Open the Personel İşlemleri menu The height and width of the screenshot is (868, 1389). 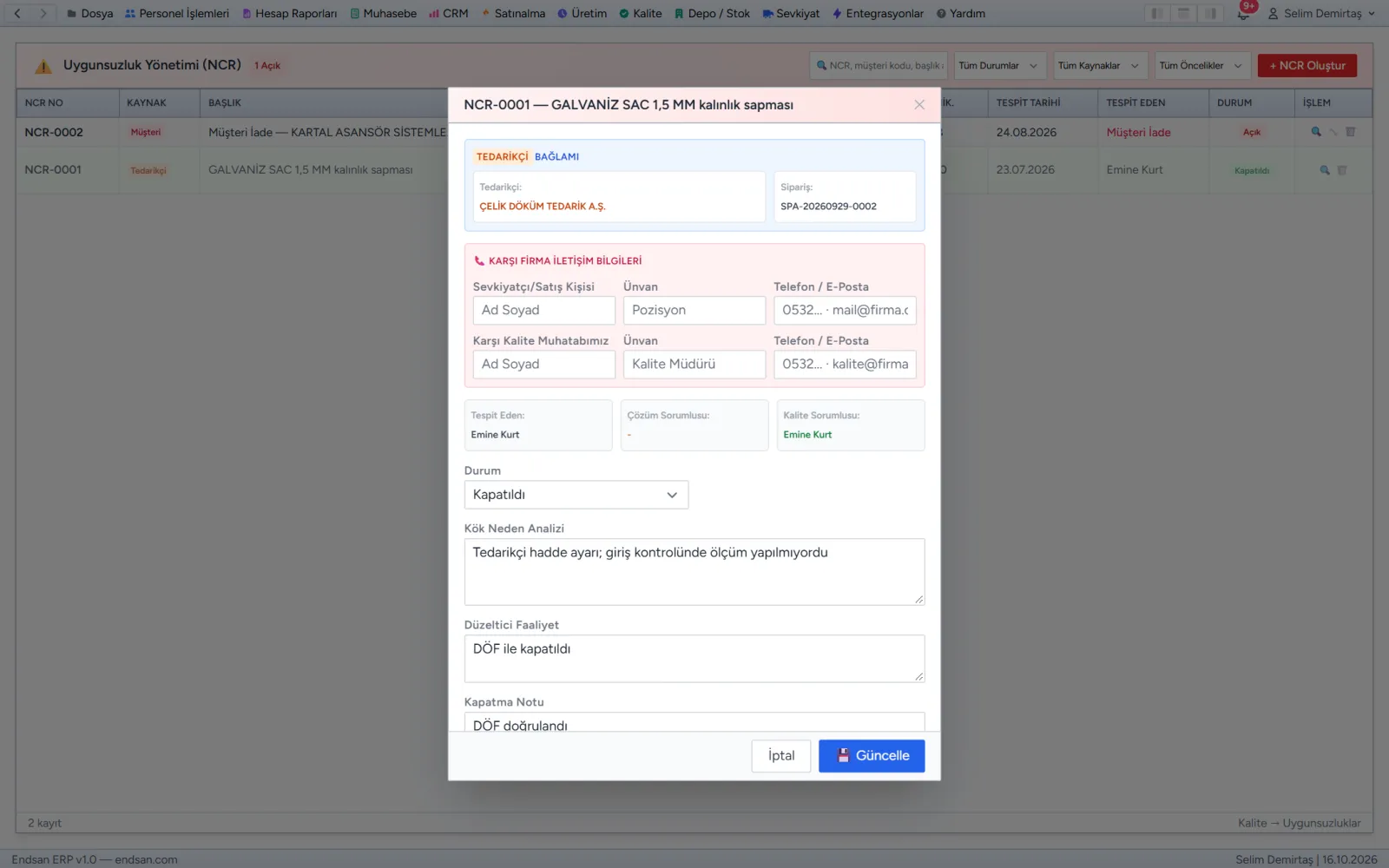[x=177, y=13]
